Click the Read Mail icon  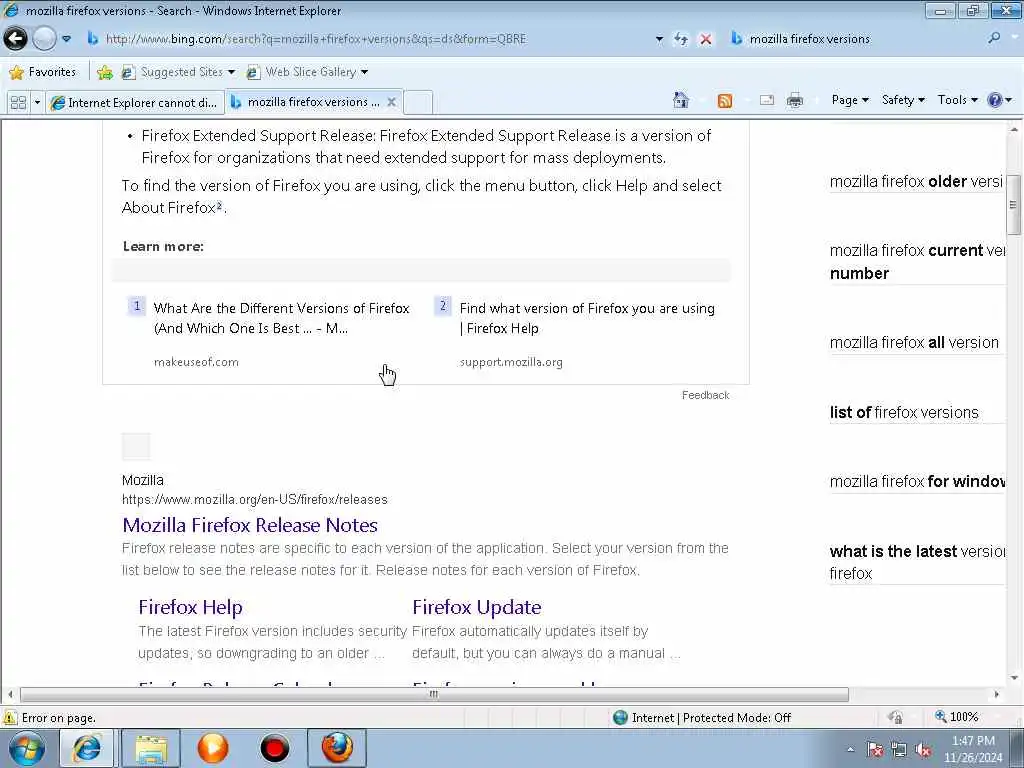tap(767, 101)
